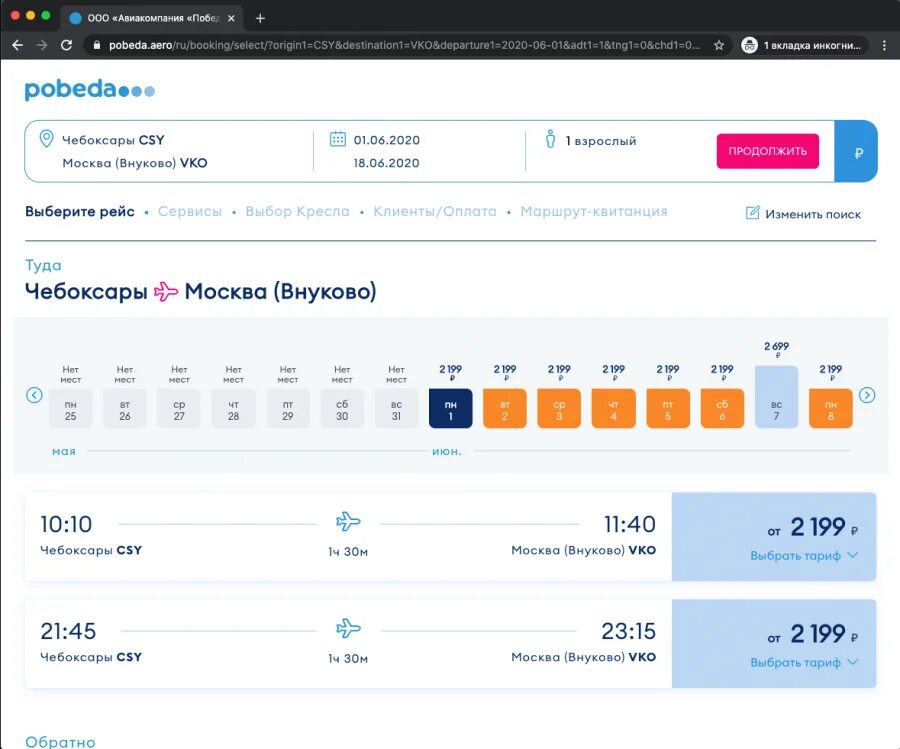Click the passenger person icon
900x749 pixels.
[550, 139]
